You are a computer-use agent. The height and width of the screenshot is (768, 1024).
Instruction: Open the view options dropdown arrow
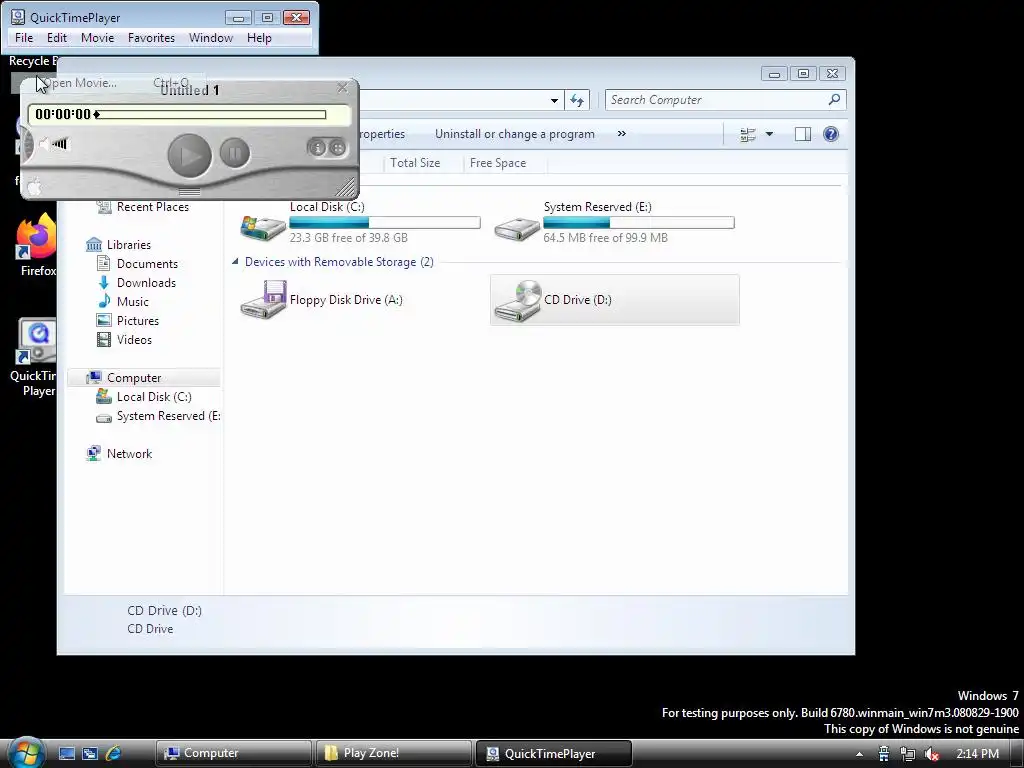(769, 135)
